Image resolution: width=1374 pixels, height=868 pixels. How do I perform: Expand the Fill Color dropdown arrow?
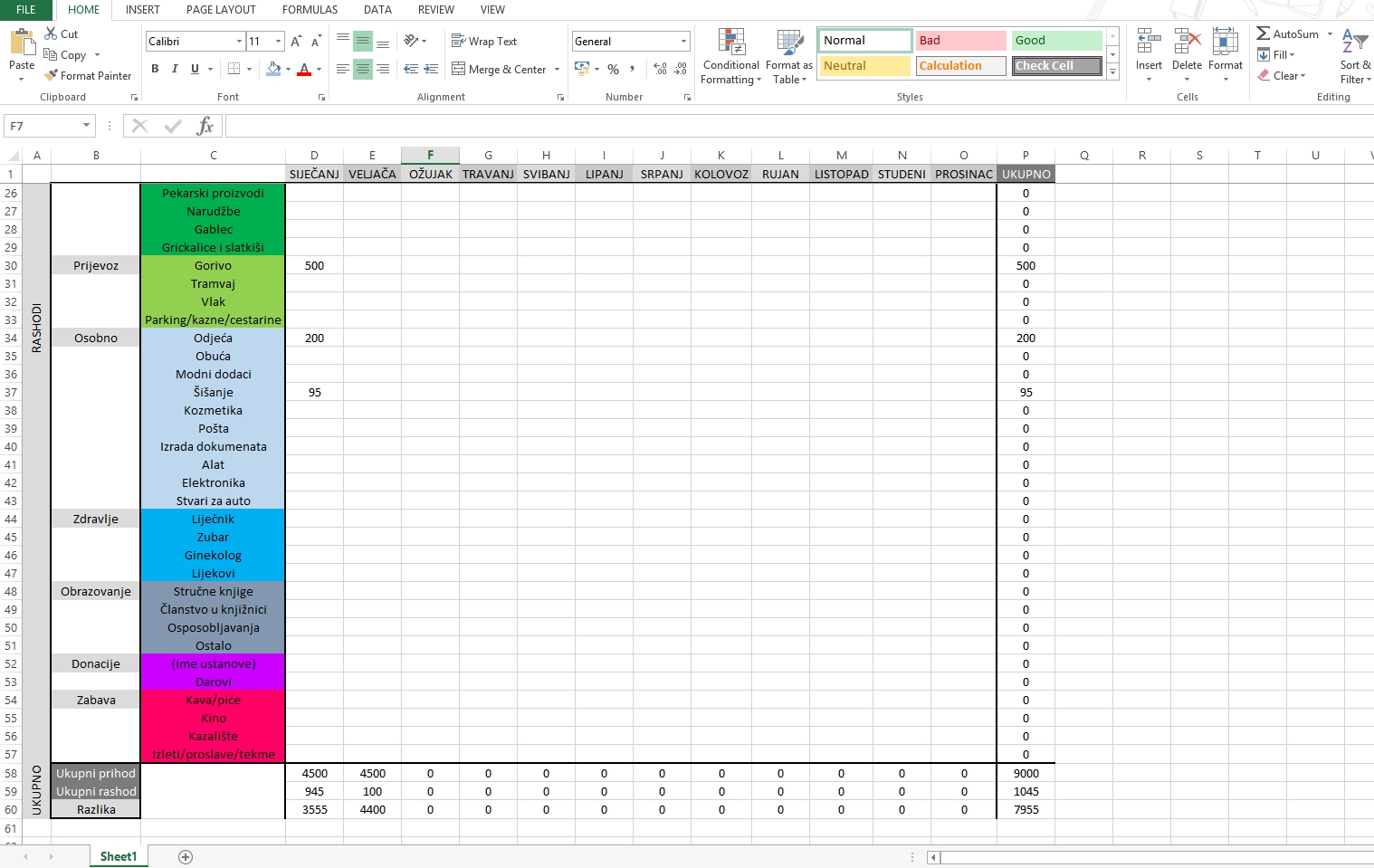(x=287, y=69)
